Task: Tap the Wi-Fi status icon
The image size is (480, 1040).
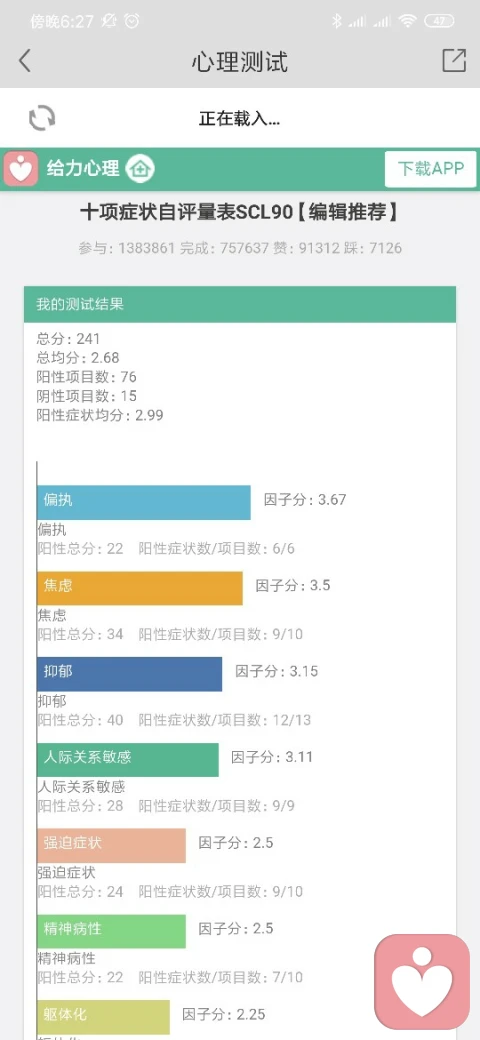Action: click(407, 21)
